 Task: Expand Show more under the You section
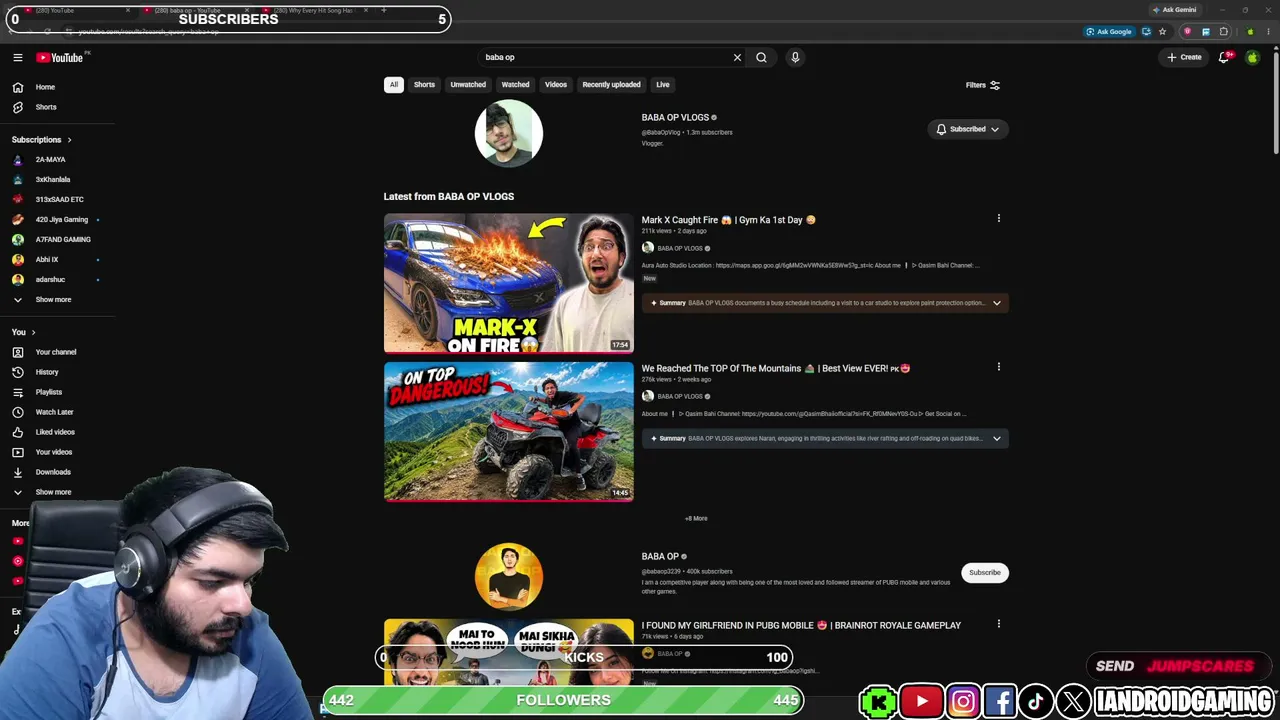click(53, 492)
